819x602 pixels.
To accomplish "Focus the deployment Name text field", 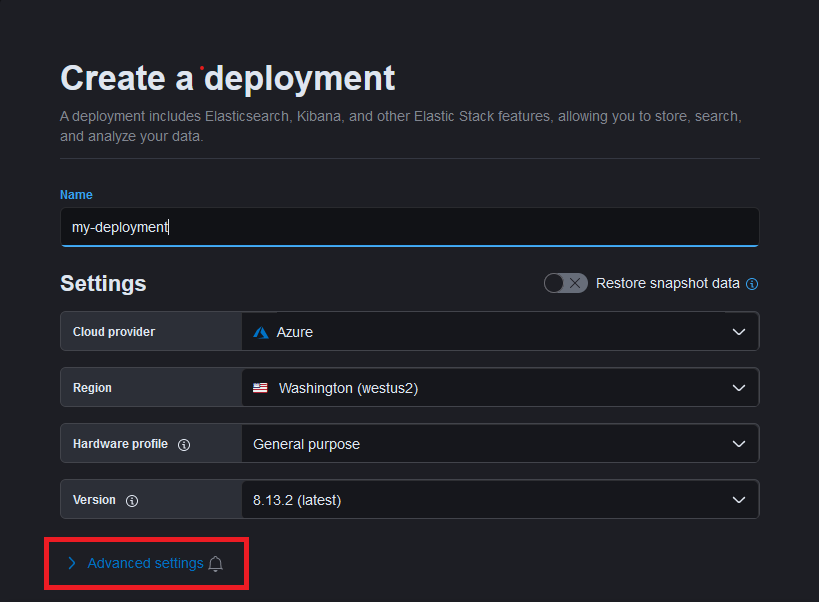I will point(409,227).
